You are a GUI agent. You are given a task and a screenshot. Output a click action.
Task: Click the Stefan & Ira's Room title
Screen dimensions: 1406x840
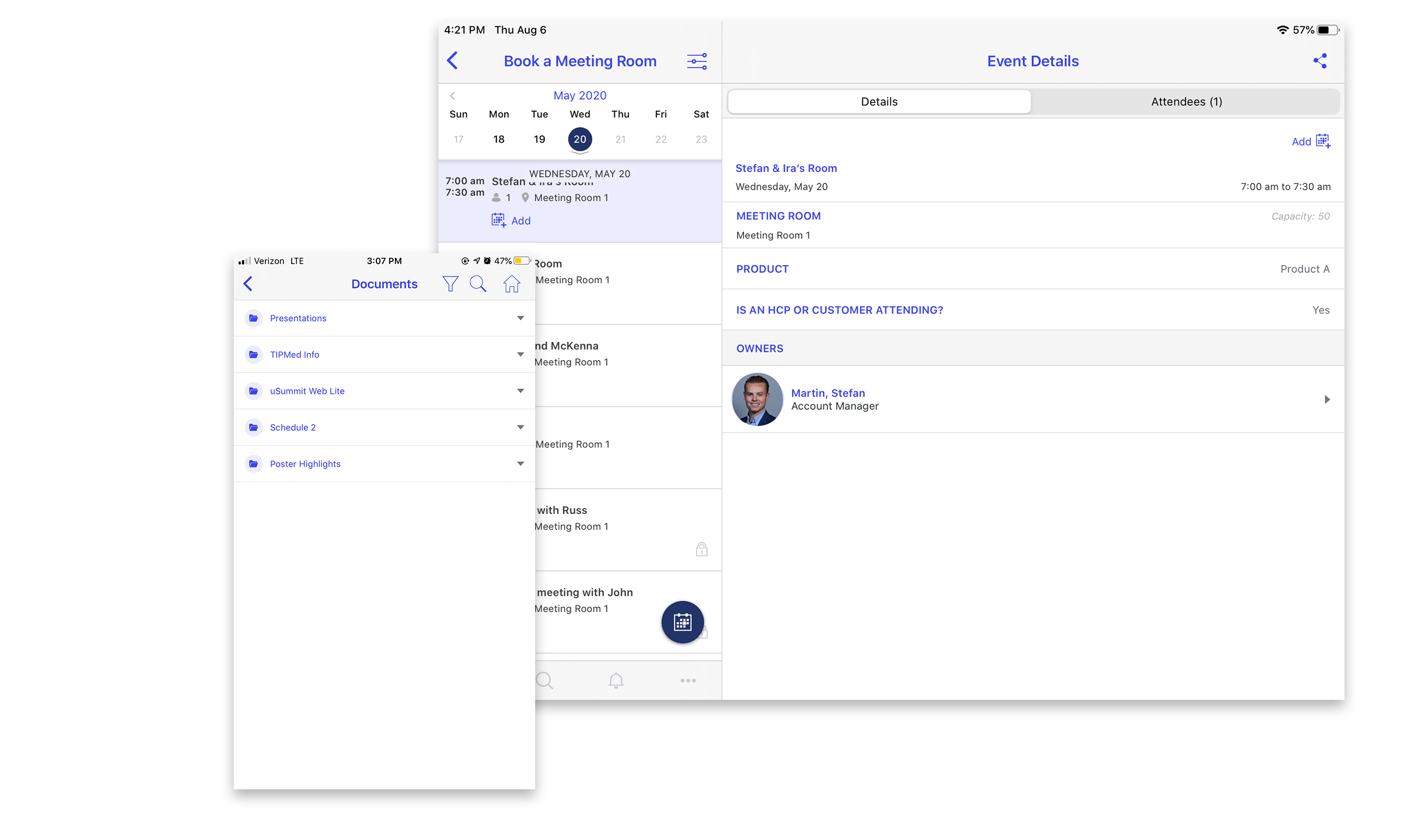coord(786,168)
